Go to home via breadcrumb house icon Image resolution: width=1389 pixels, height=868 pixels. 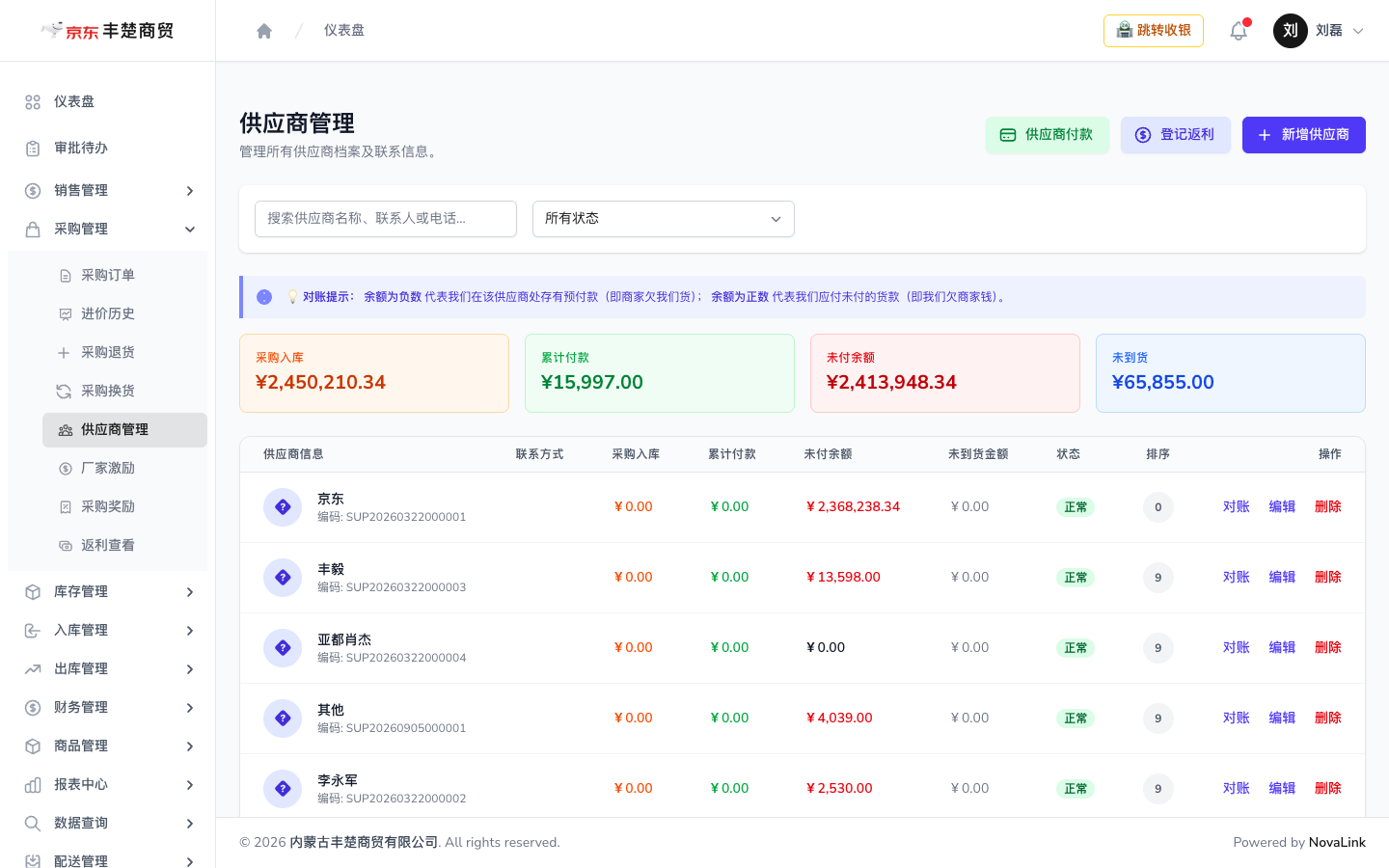[x=264, y=31]
